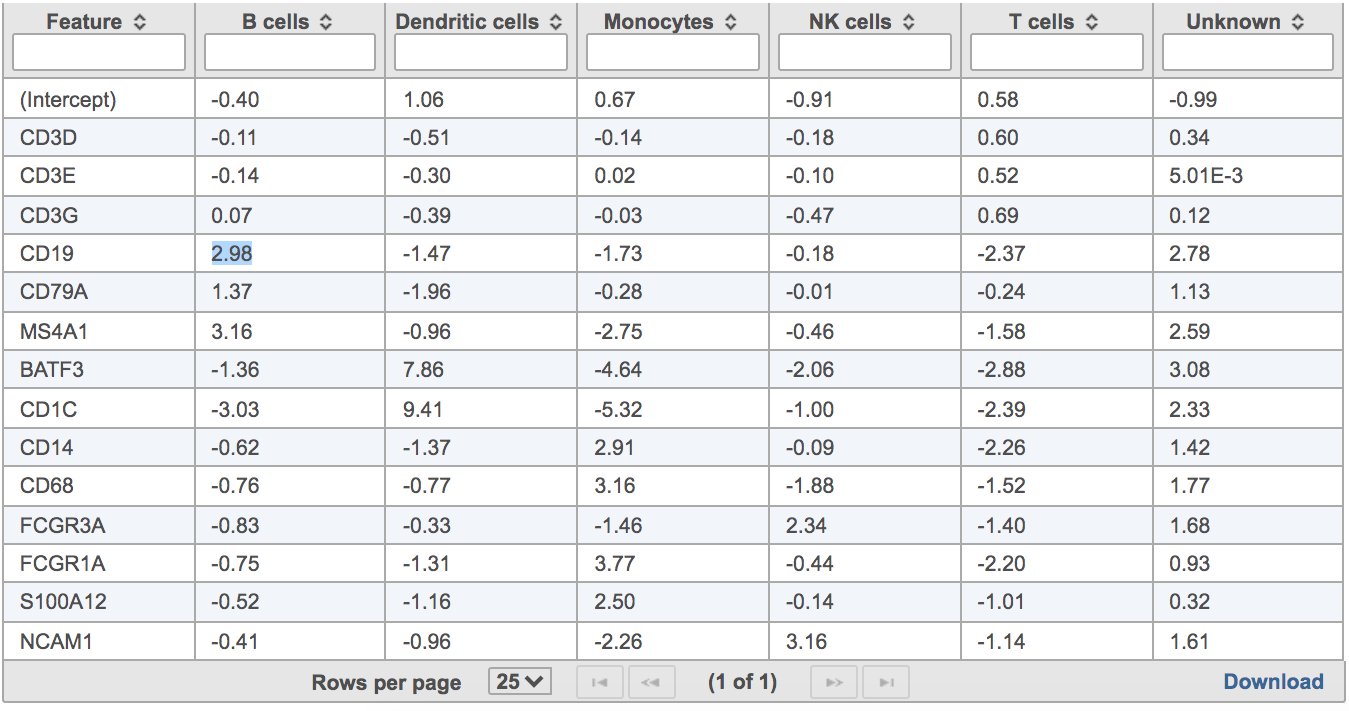This screenshot has width=1349, height=711.
Task: Select highlighted CD19 B cells value 2.98
Action: [x=231, y=254]
